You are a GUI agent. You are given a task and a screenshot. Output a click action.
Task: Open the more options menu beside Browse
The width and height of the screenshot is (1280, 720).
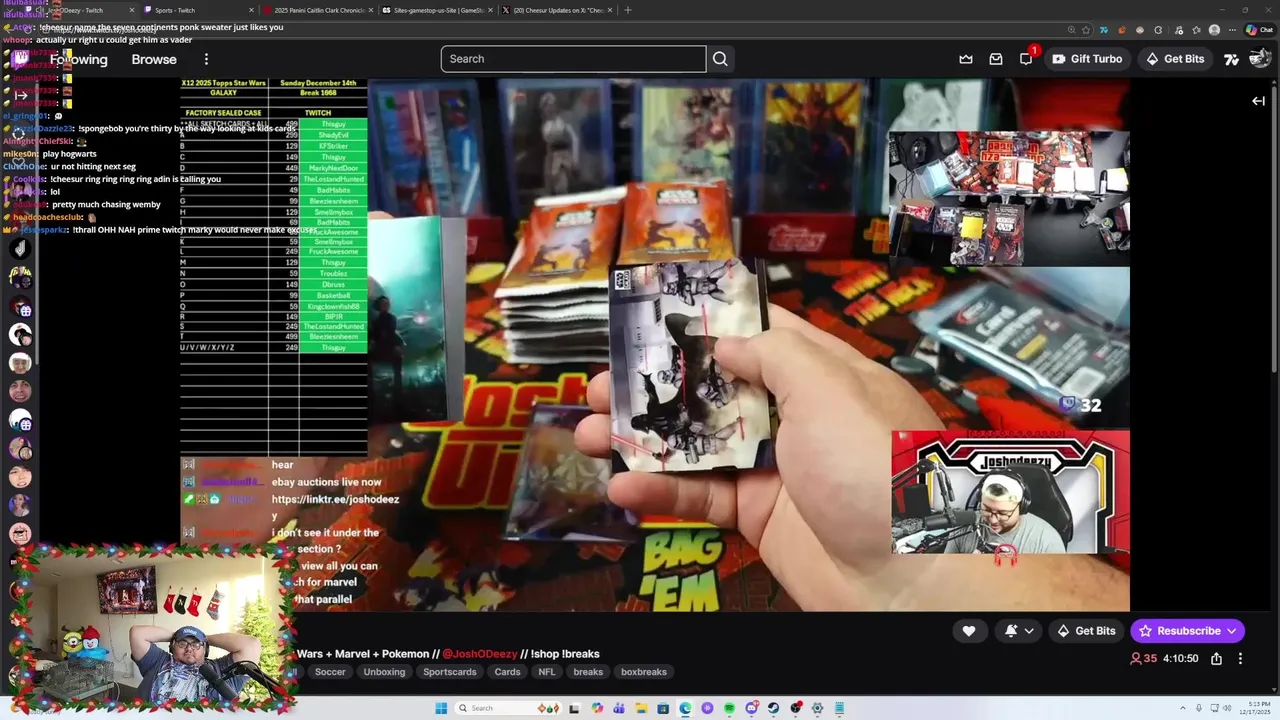(206, 59)
